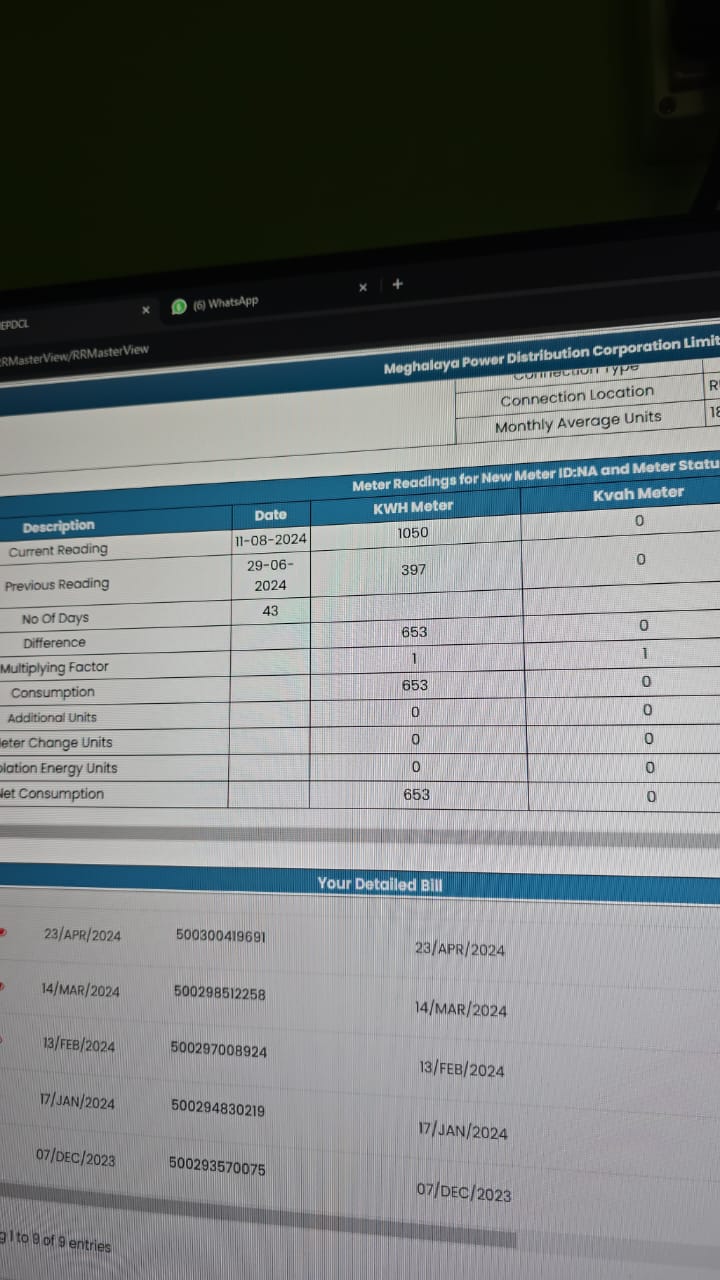
Task: Select bill number 500297008924
Action: (x=219, y=1050)
